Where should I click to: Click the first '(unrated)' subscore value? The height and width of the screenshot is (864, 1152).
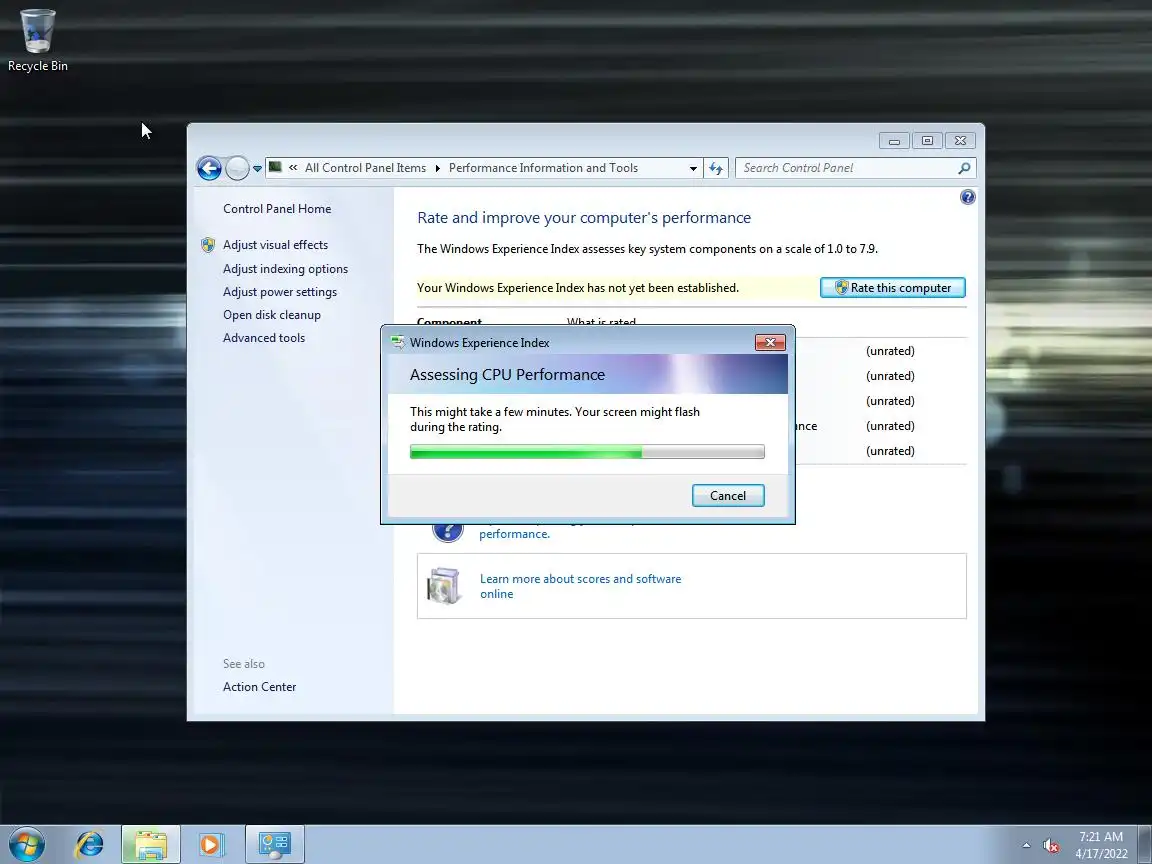[890, 351]
